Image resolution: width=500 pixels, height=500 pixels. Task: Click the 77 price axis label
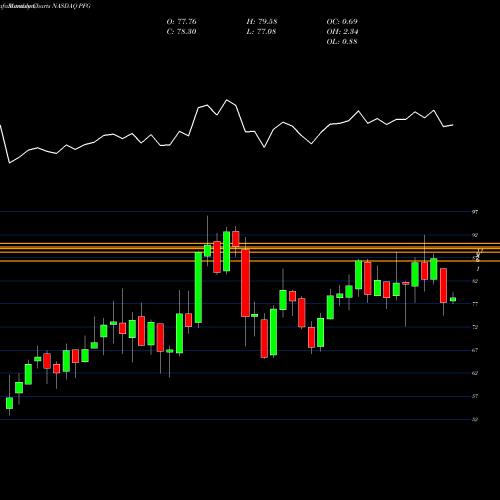tap(475, 304)
